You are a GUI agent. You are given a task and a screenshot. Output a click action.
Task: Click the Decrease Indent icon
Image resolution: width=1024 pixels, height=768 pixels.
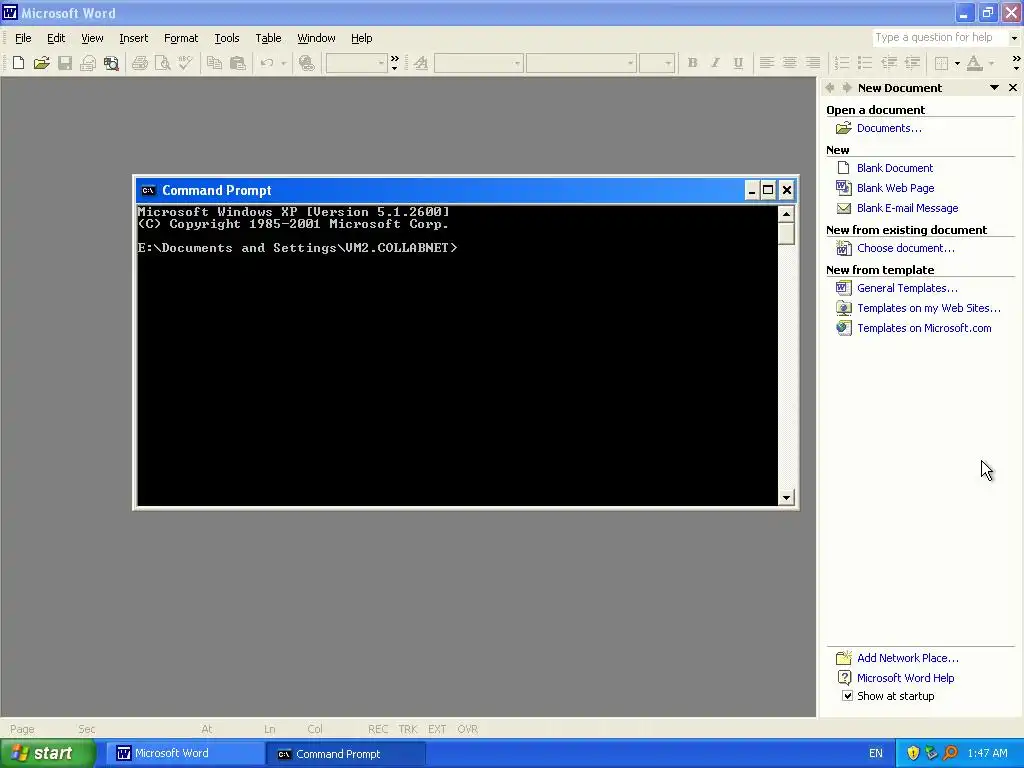click(889, 63)
